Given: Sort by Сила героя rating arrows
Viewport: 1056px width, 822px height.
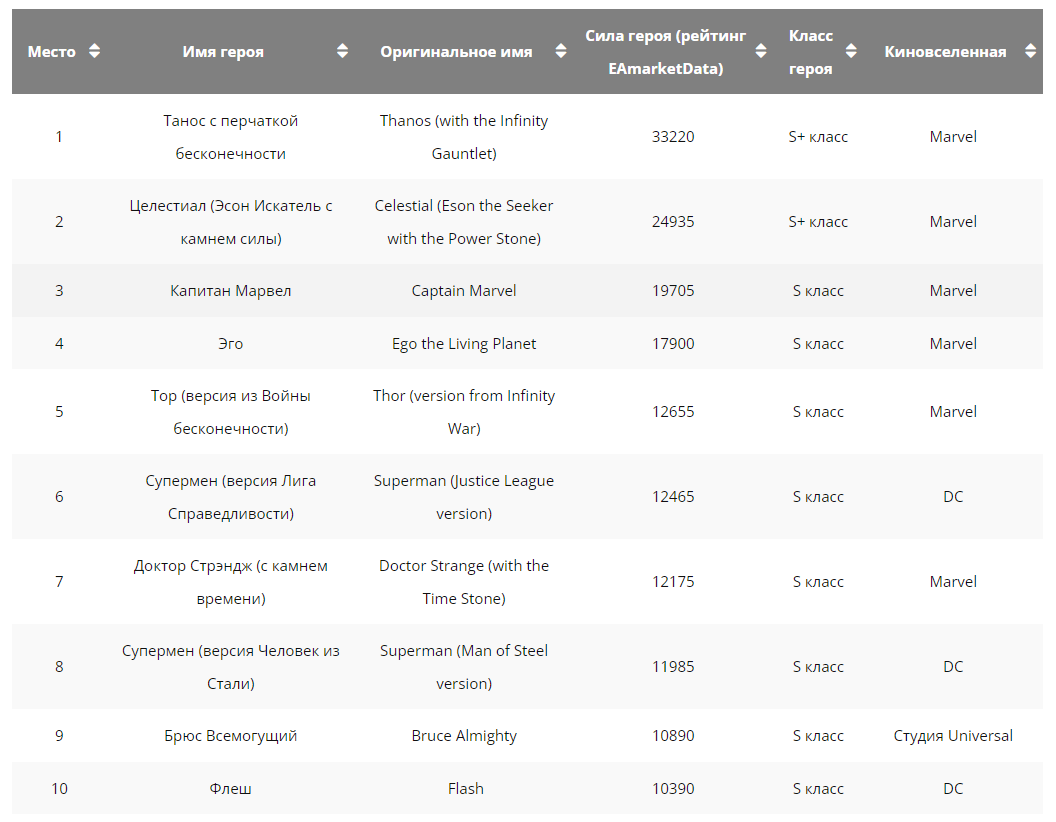Looking at the screenshot, I should [761, 51].
